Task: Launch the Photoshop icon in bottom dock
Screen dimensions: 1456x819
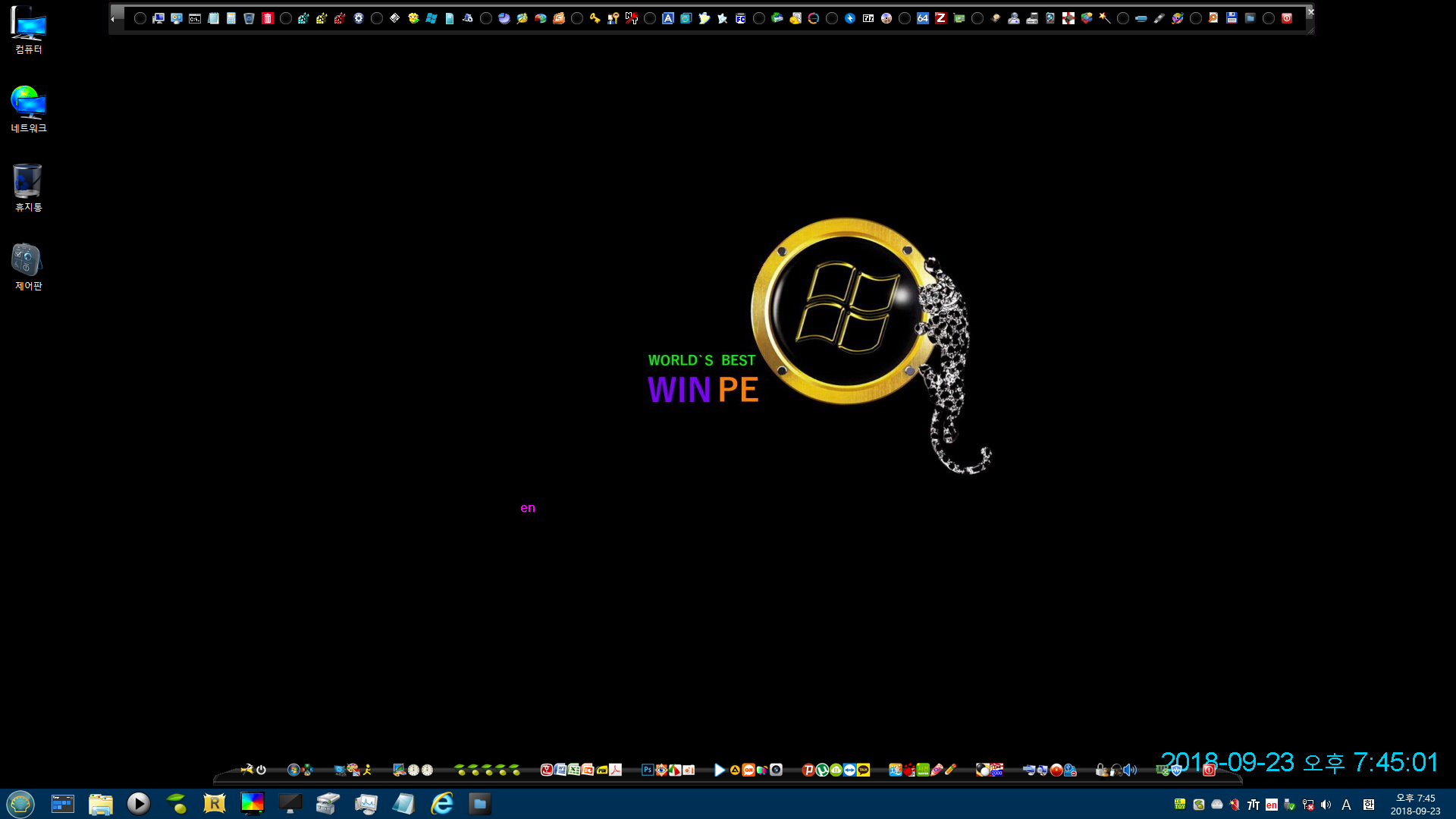Action: 648,770
